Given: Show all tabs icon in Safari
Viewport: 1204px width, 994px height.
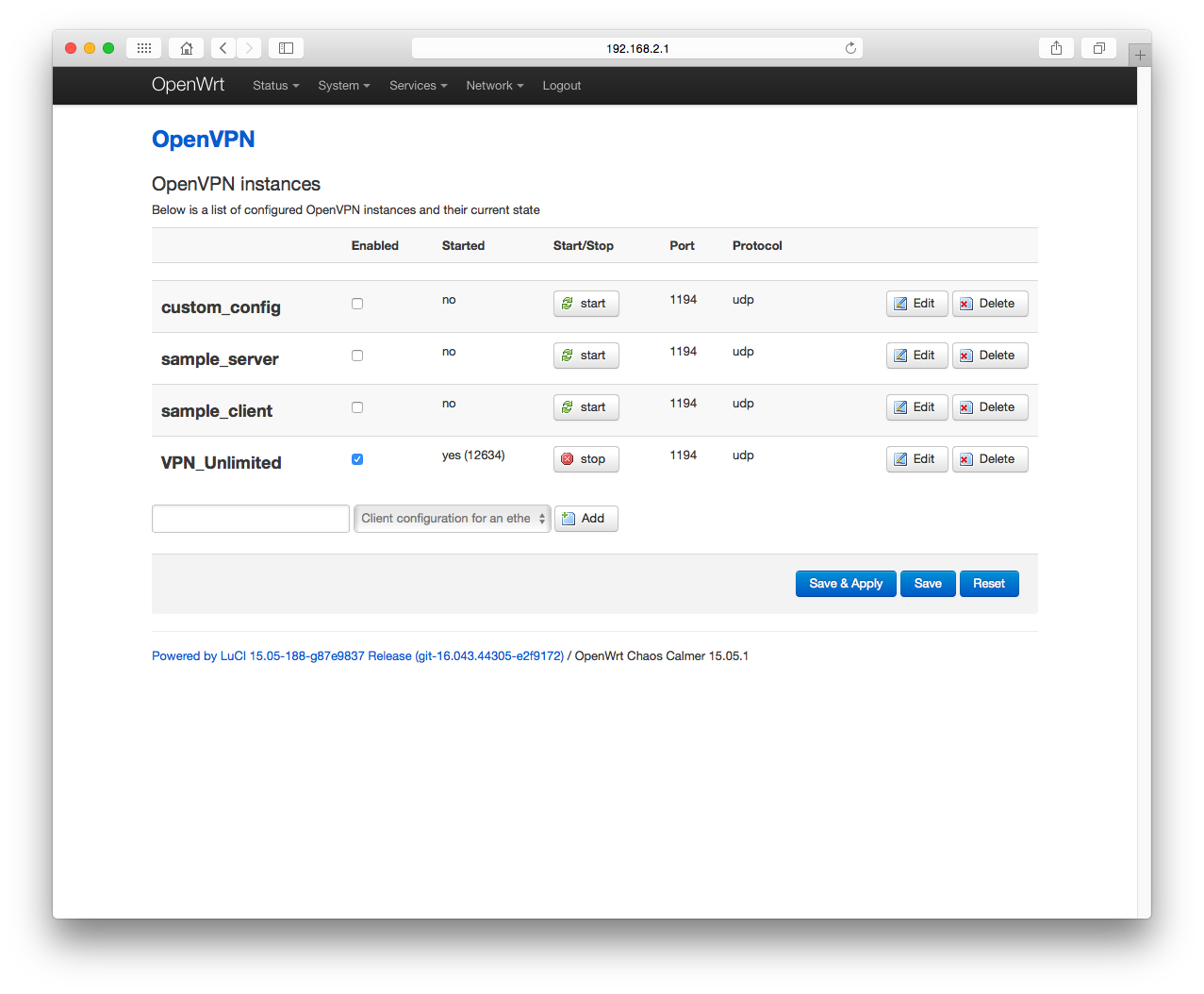Looking at the screenshot, I should (1098, 48).
